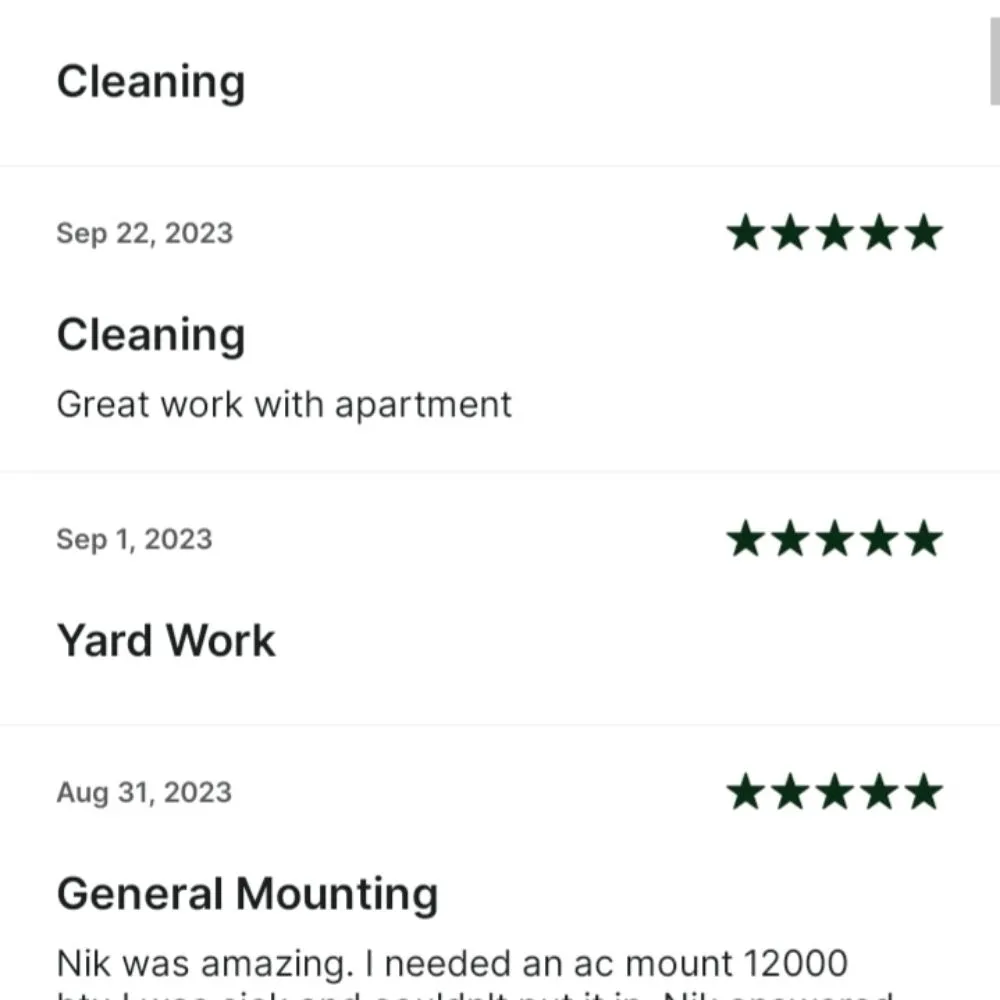Click the first star of the Yard Work rating
This screenshot has width=1000, height=1000.
coord(746,538)
